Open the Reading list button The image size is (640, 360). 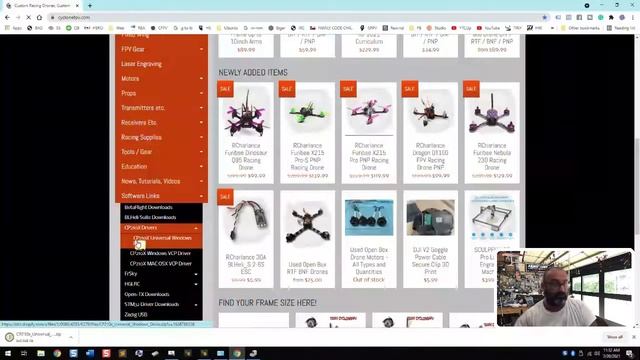(x=621, y=28)
